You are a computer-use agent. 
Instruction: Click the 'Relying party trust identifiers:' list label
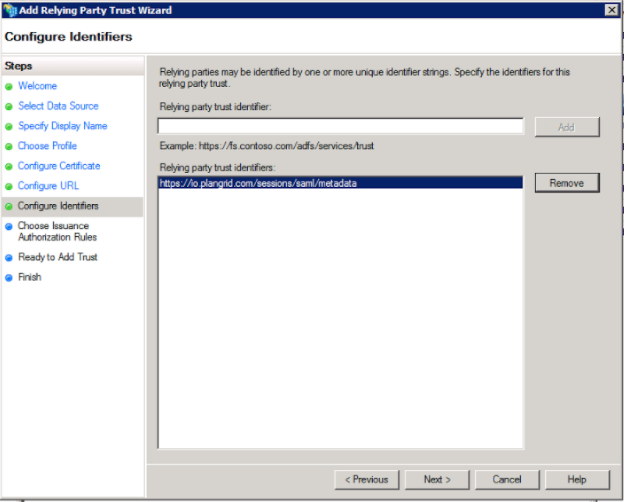click(x=217, y=167)
